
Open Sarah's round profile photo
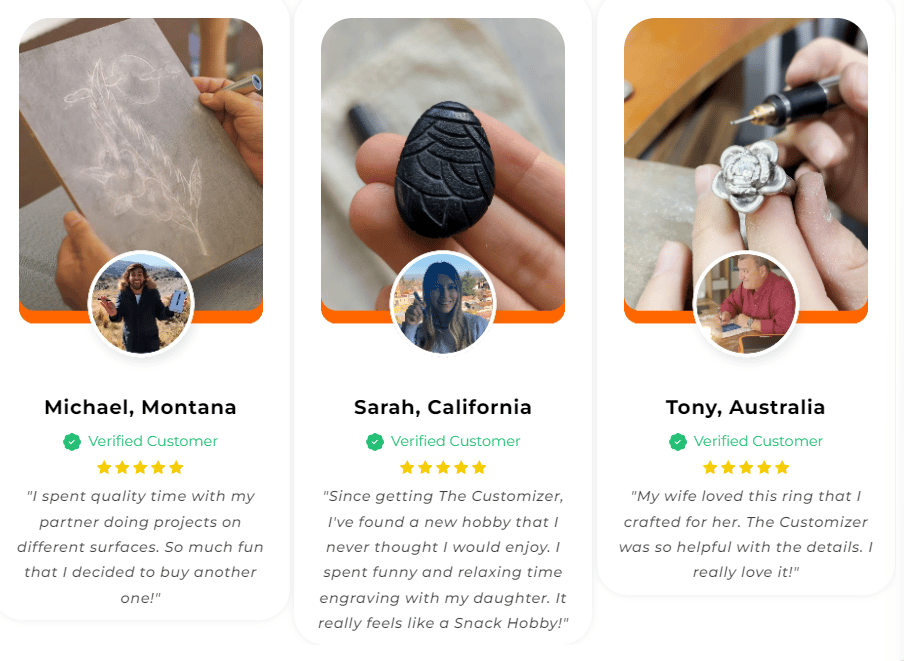(443, 304)
